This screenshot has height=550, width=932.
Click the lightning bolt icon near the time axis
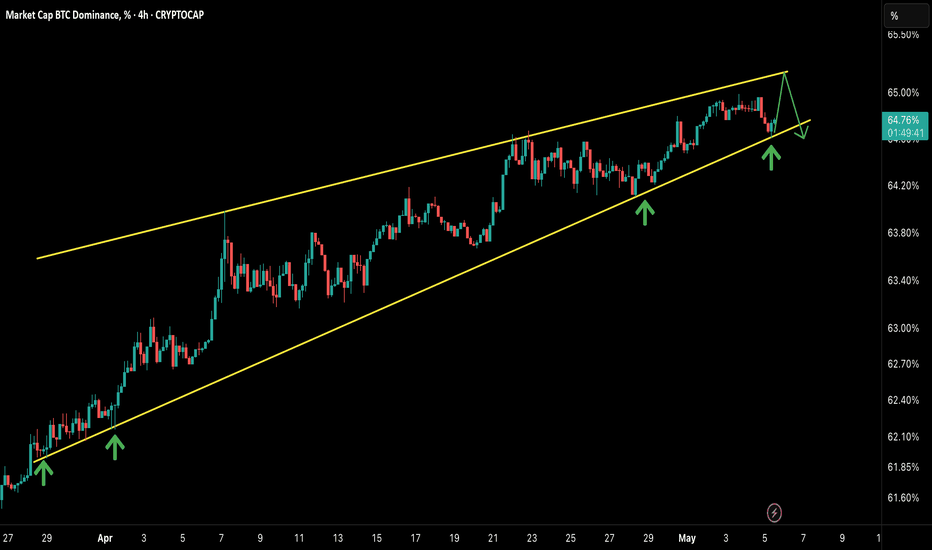774,512
